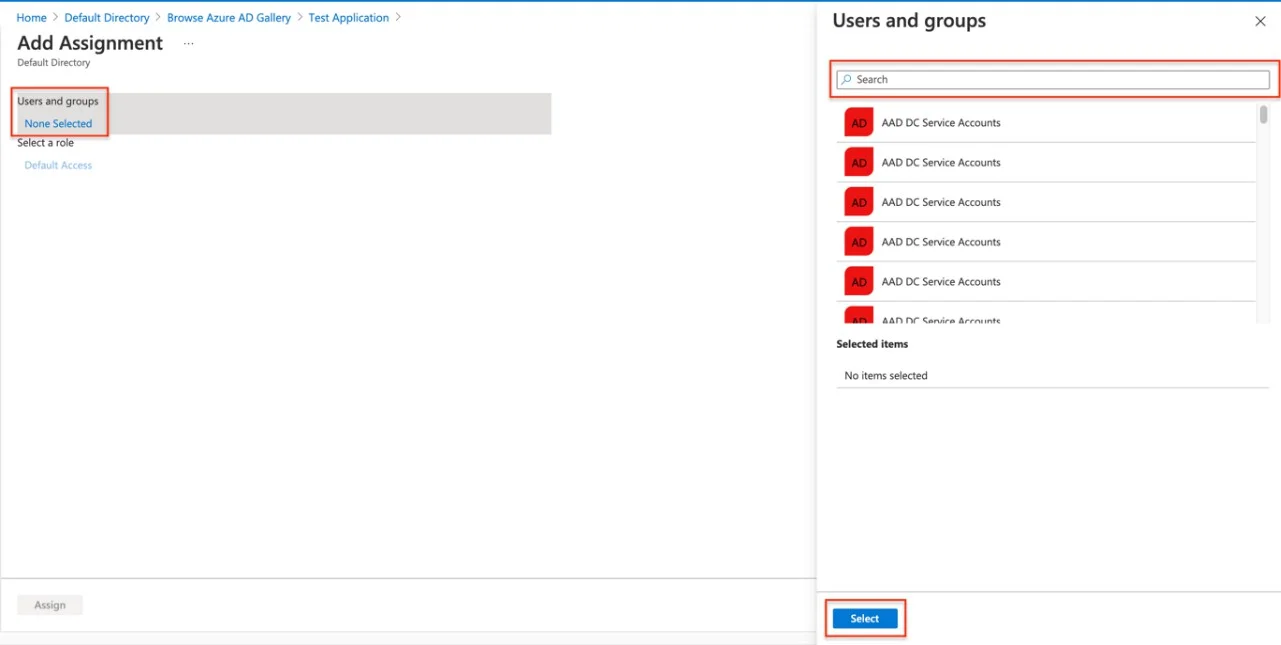Click the grayed-out Assign button
1281x645 pixels.
[x=50, y=605]
